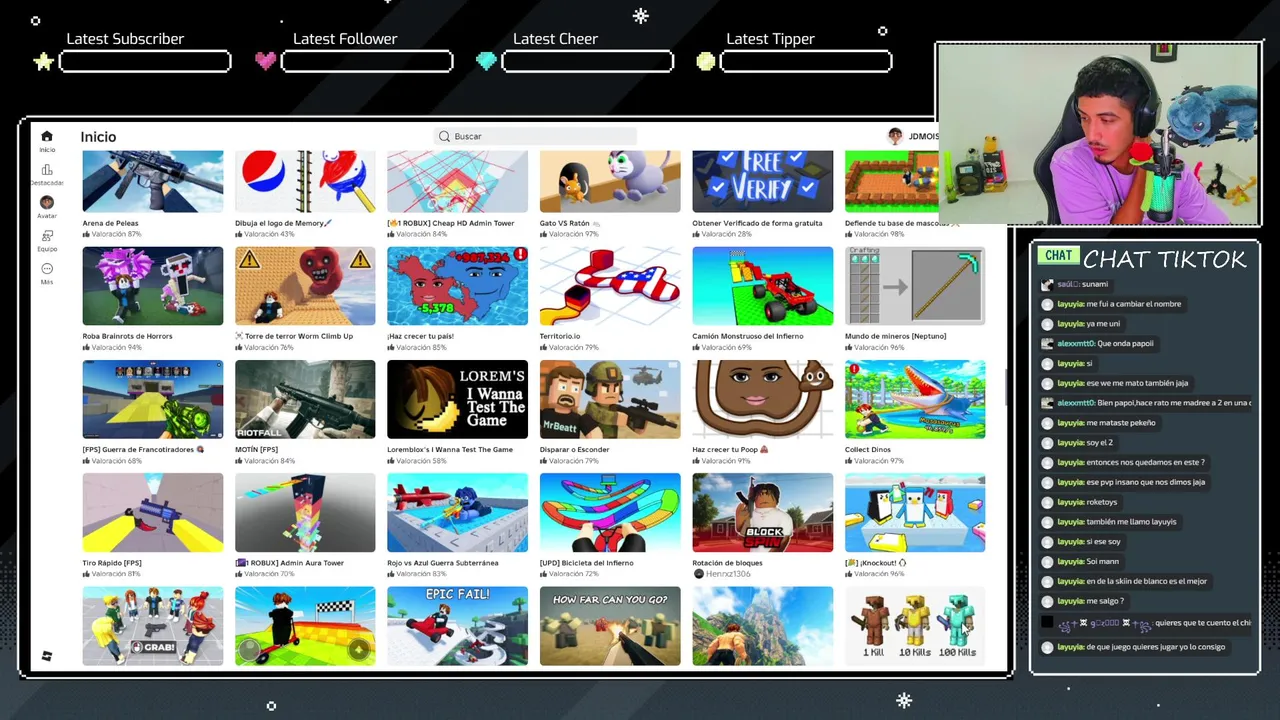Click the thumbs-up icon beside Valoración 85%
Image resolution: width=1280 pixels, height=720 pixels.
(x=391, y=347)
